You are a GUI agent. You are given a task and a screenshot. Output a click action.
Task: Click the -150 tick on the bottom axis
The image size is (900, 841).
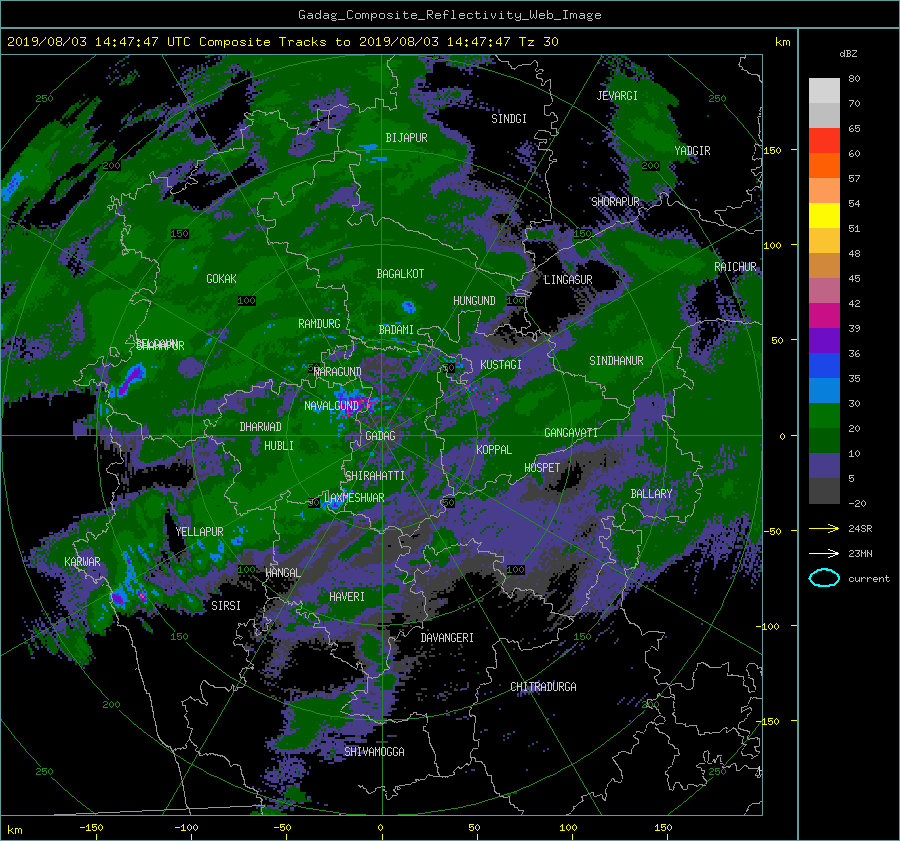91,827
